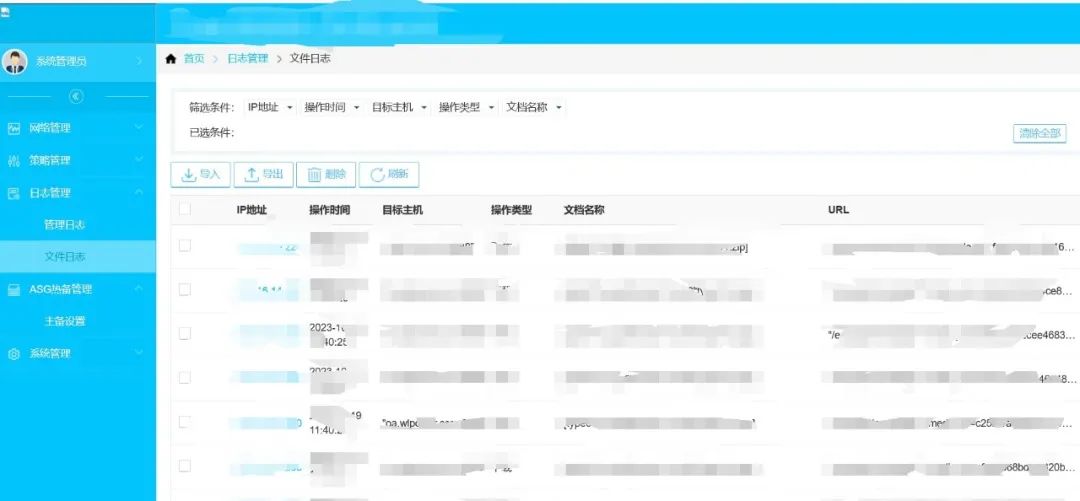Go to 首页 breadcrumb link

click(194, 59)
